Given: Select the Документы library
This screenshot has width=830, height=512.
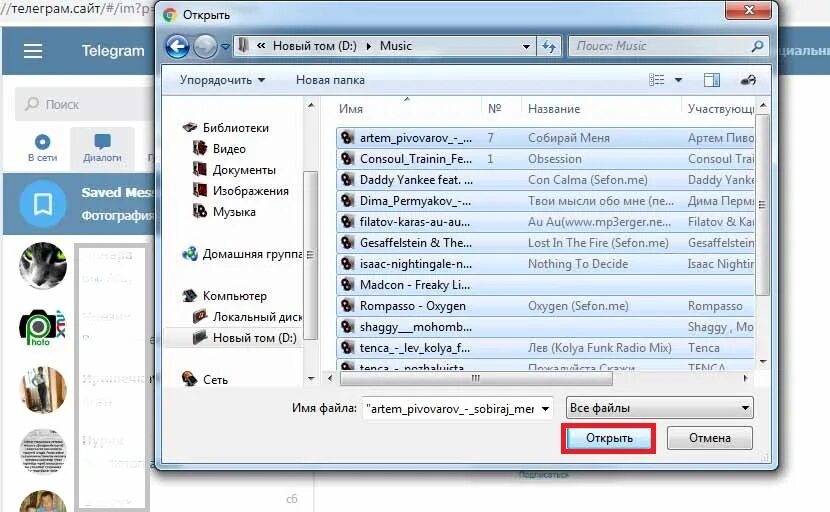Looking at the screenshot, I should click(x=234, y=170).
